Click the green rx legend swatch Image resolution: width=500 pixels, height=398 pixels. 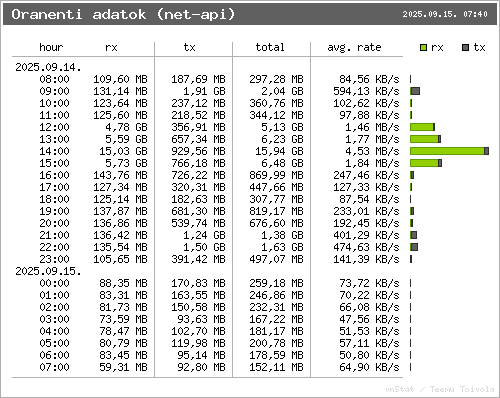tap(423, 48)
